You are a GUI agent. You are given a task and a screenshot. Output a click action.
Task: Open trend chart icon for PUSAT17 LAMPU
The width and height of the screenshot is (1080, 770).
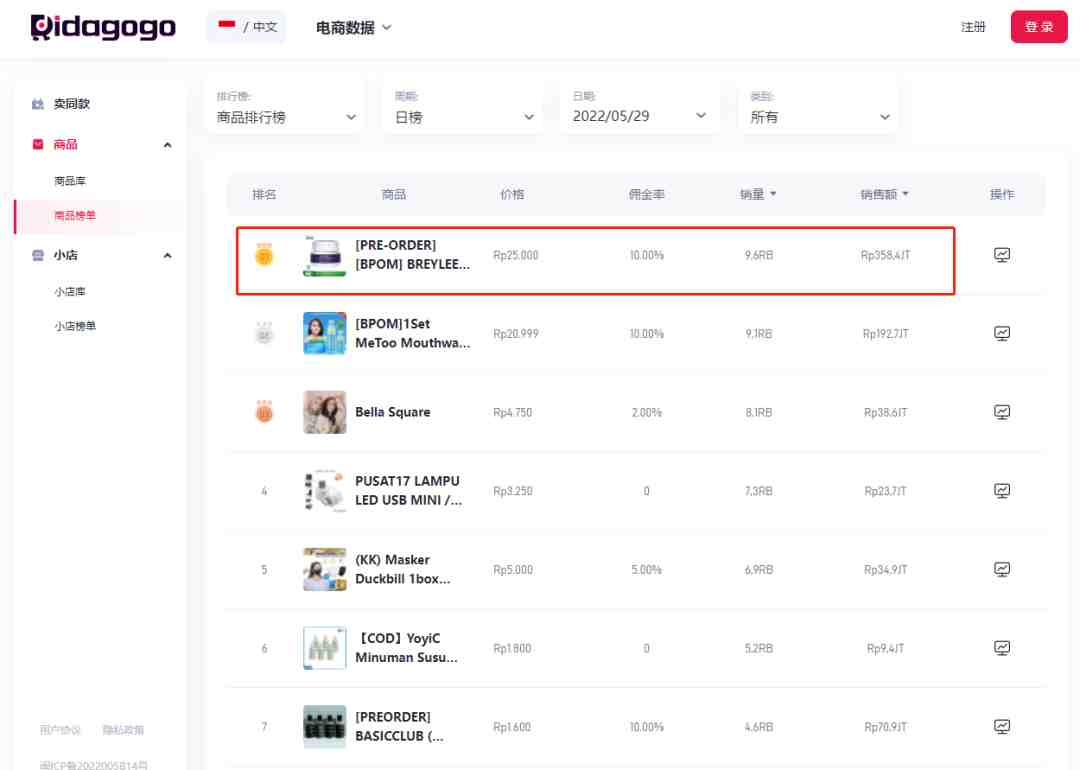[1001, 490]
